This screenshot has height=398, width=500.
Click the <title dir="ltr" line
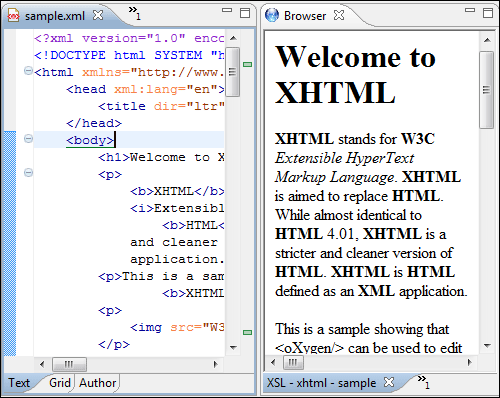(x=161, y=106)
